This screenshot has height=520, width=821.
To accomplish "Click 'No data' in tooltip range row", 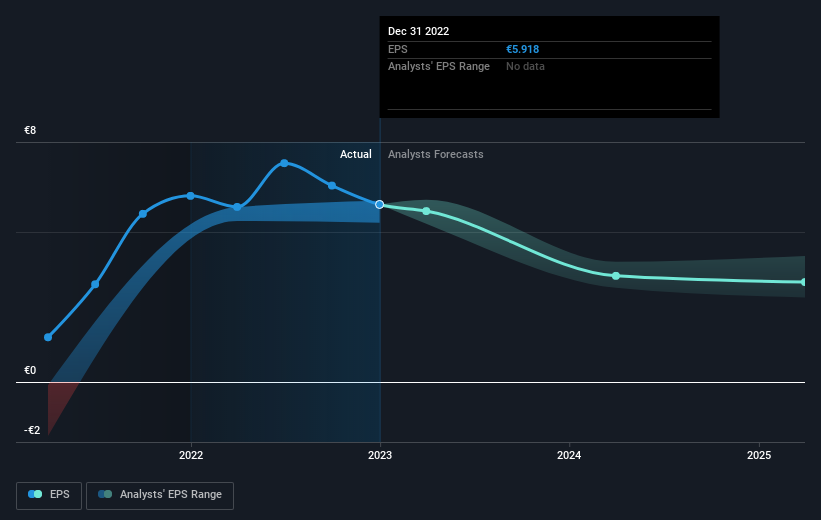I will click(525, 67).
